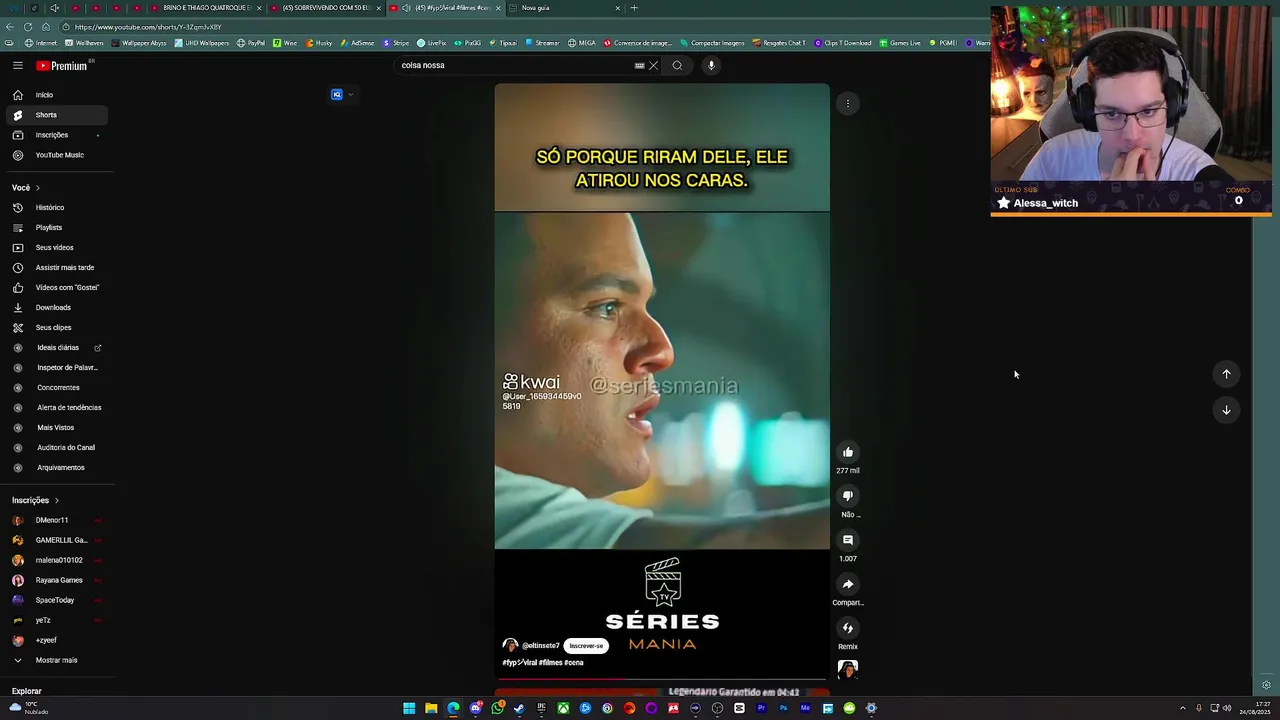Open Assistir mais tarde list
The height and width of the screenshot is (720, 1280).
pyautogui.click(x=57, y=268)
